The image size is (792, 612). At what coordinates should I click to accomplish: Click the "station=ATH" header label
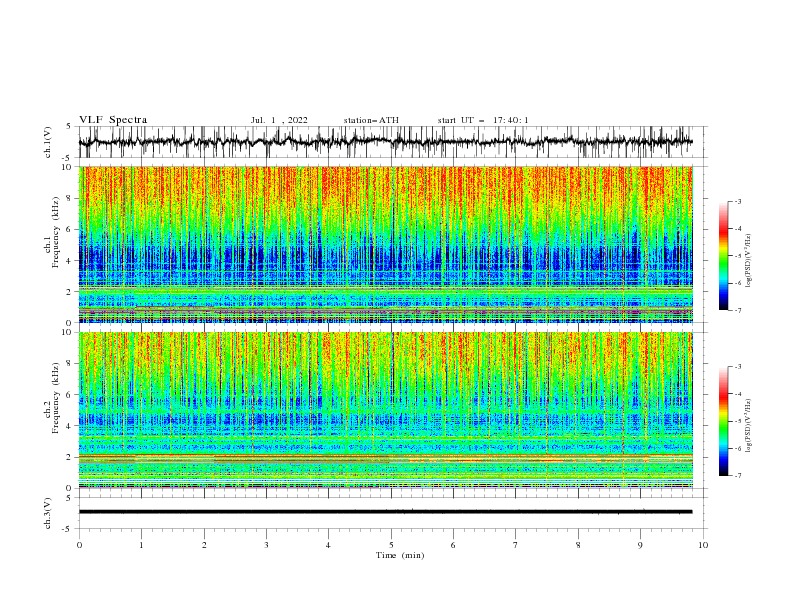pyautogui.click(x=371, y=120)
